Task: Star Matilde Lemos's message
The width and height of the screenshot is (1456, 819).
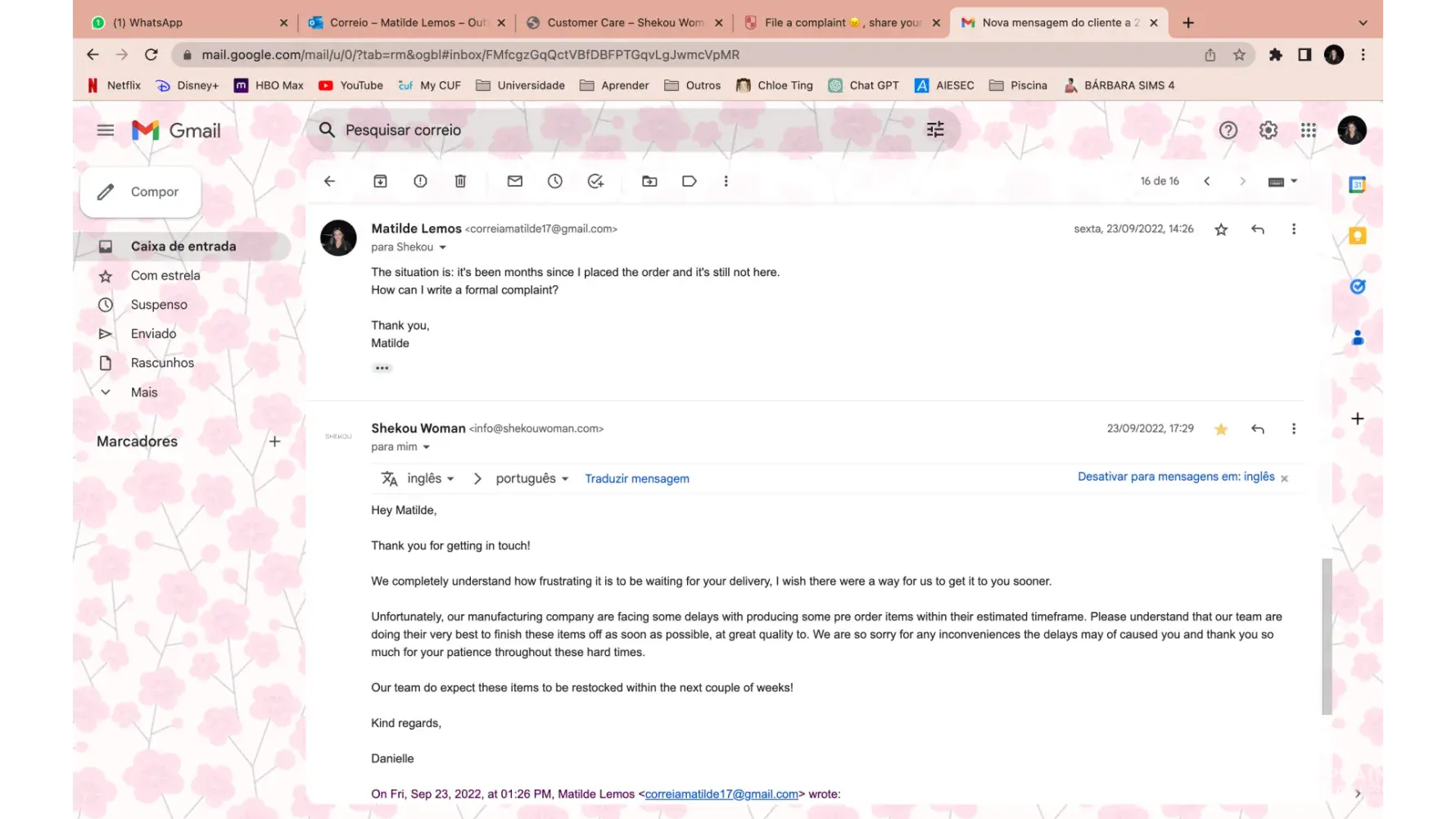Action: tap(1221, 229)
